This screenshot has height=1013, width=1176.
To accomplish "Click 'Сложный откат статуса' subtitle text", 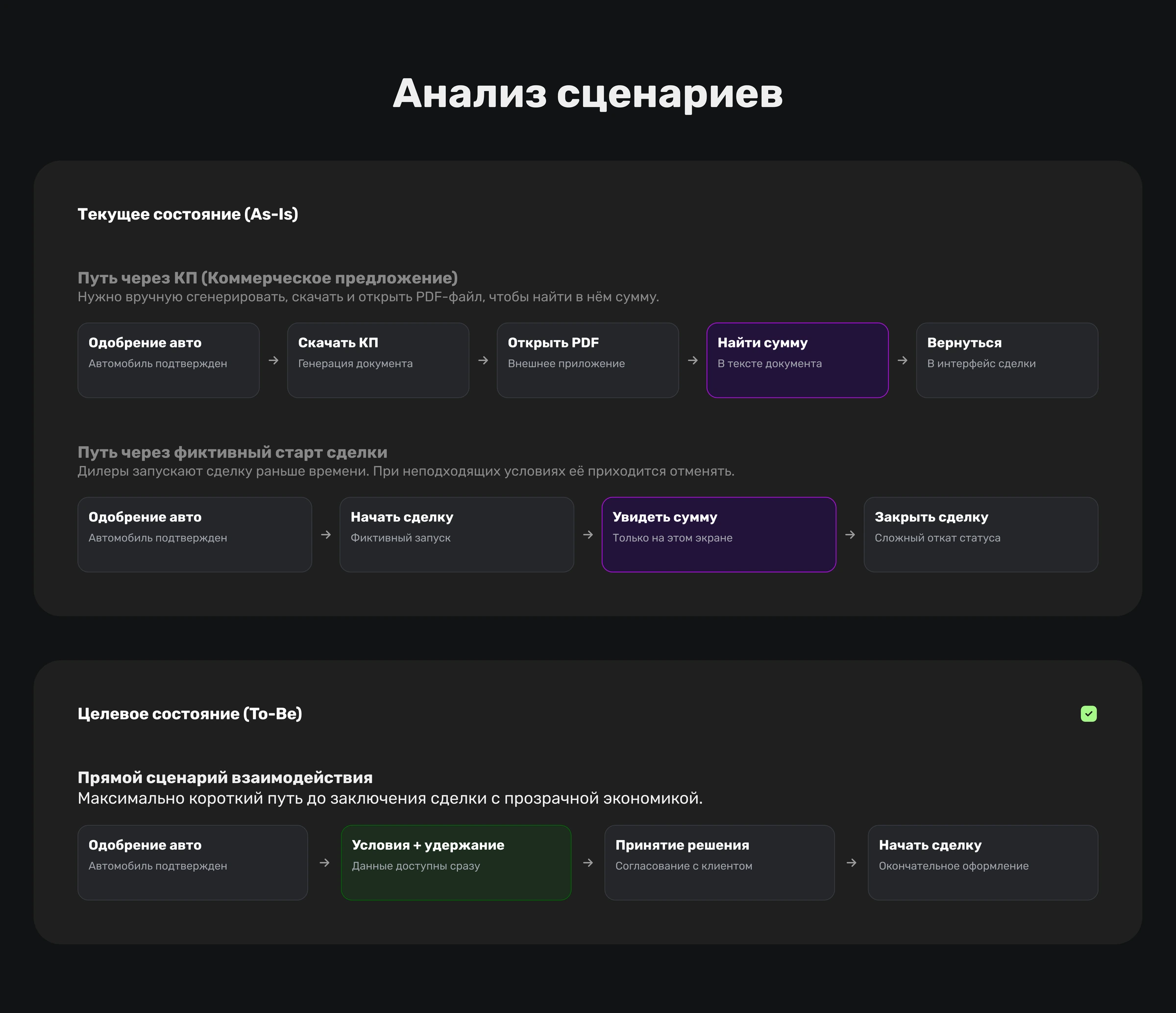I will (x=938, y=538).
